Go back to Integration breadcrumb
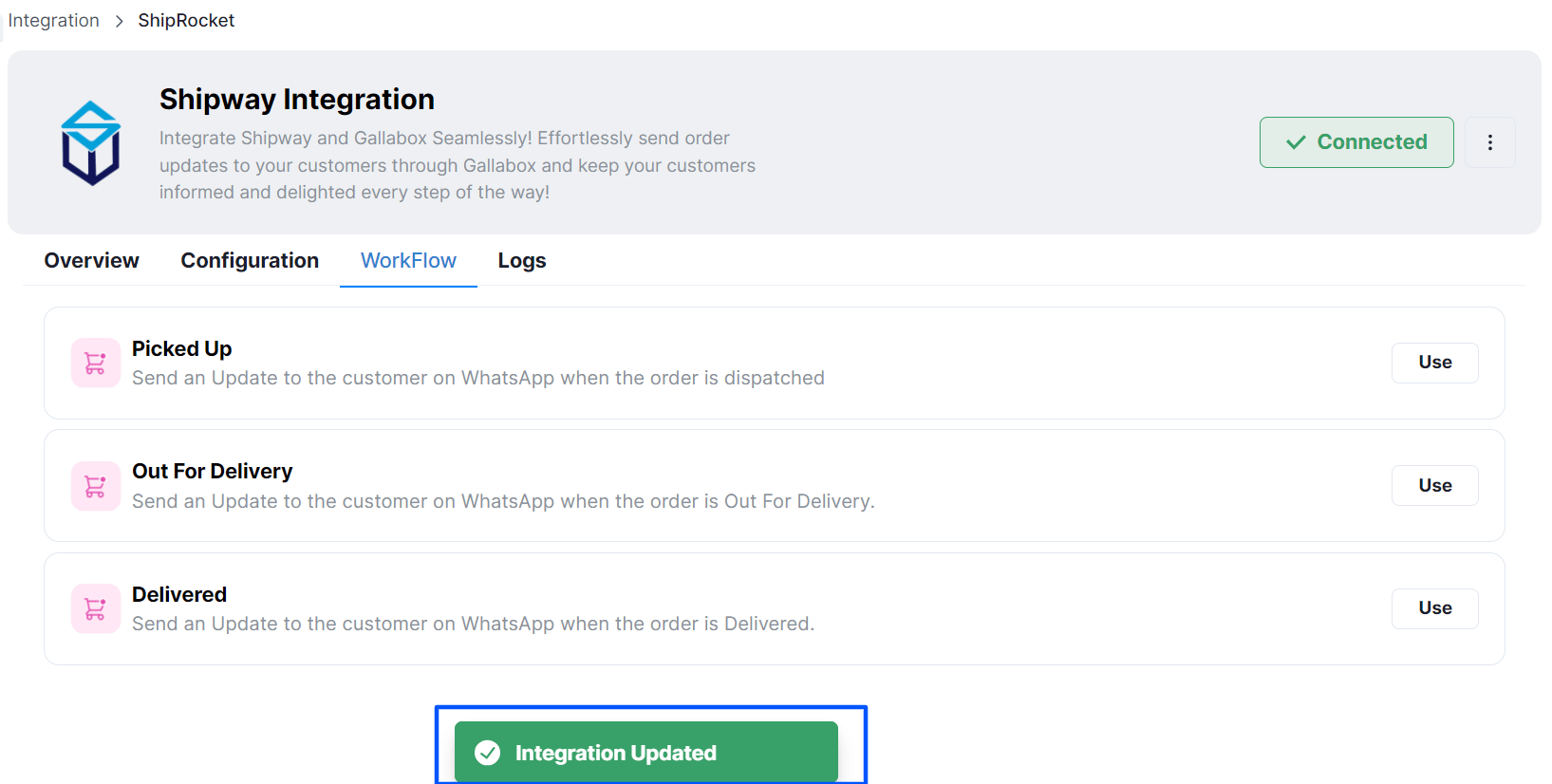 coord(54,21)
